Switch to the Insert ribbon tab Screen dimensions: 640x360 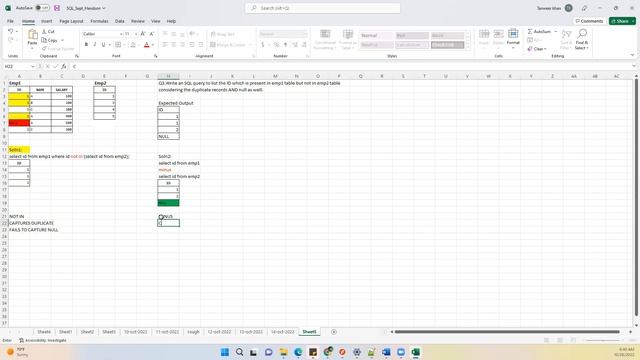click(47, 21)
